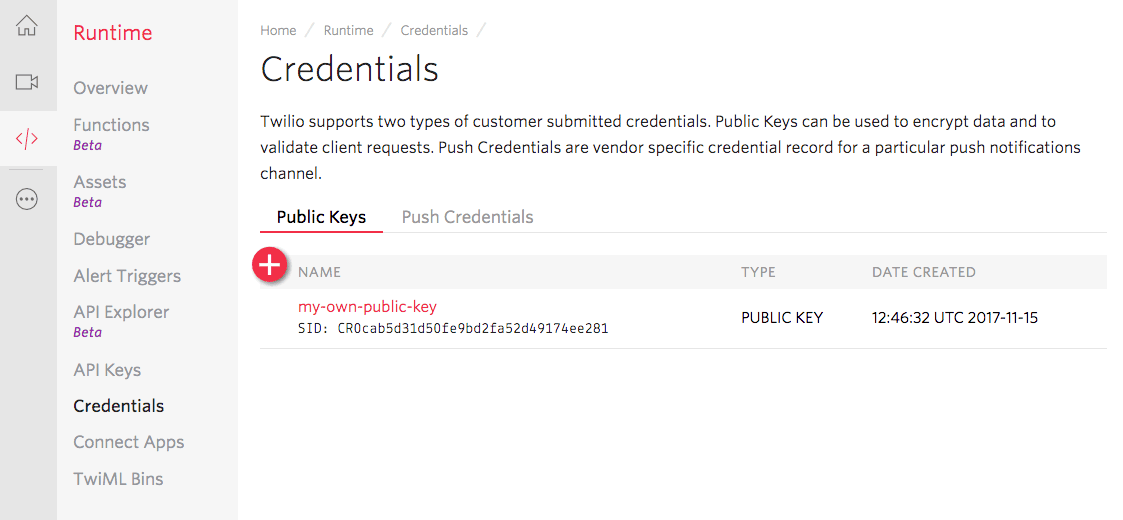Click Runtime in the breadcrumb trail

[x=348, y=31]
